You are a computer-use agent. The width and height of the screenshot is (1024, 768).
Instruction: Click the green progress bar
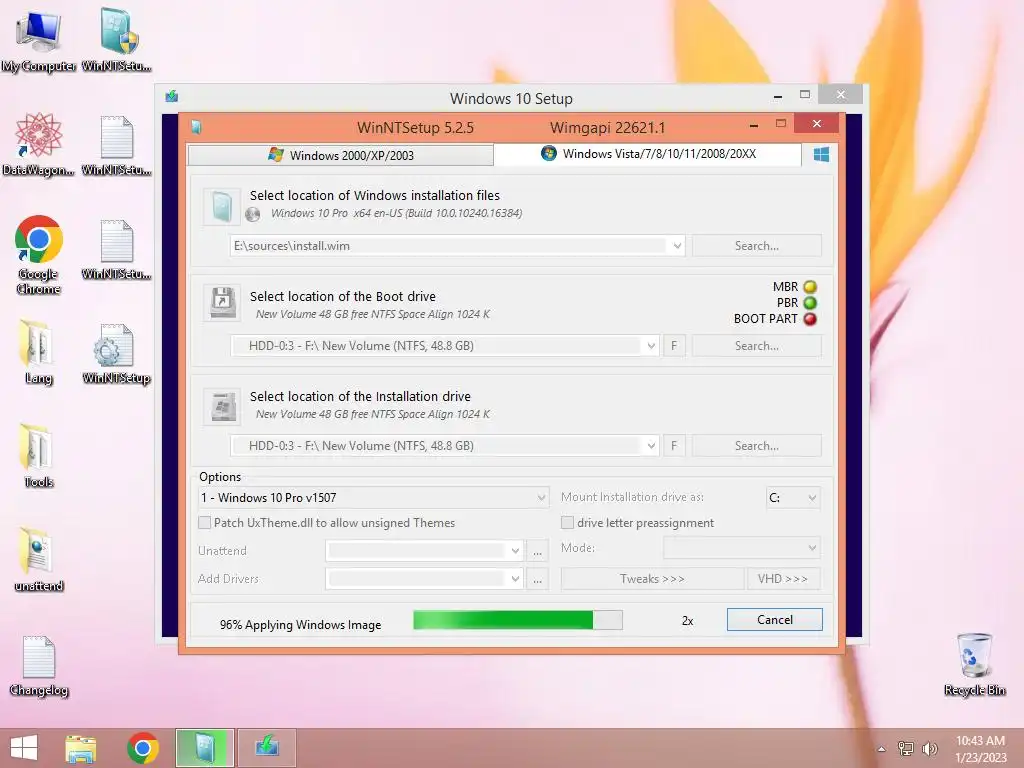click(517, 620)
